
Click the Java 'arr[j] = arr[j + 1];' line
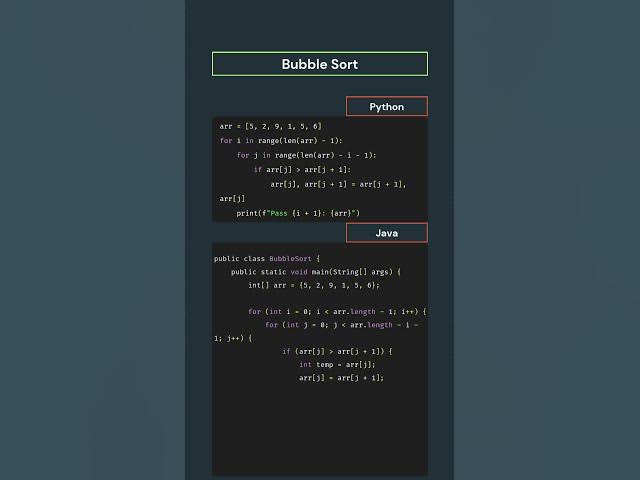pos(341,378)
